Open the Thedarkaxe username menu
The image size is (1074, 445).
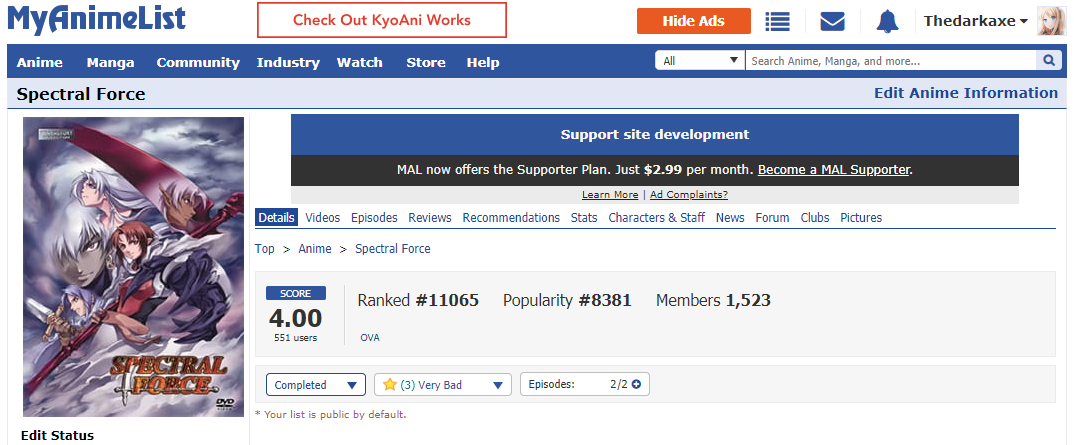pyautogui.click(x=975, y=21)
